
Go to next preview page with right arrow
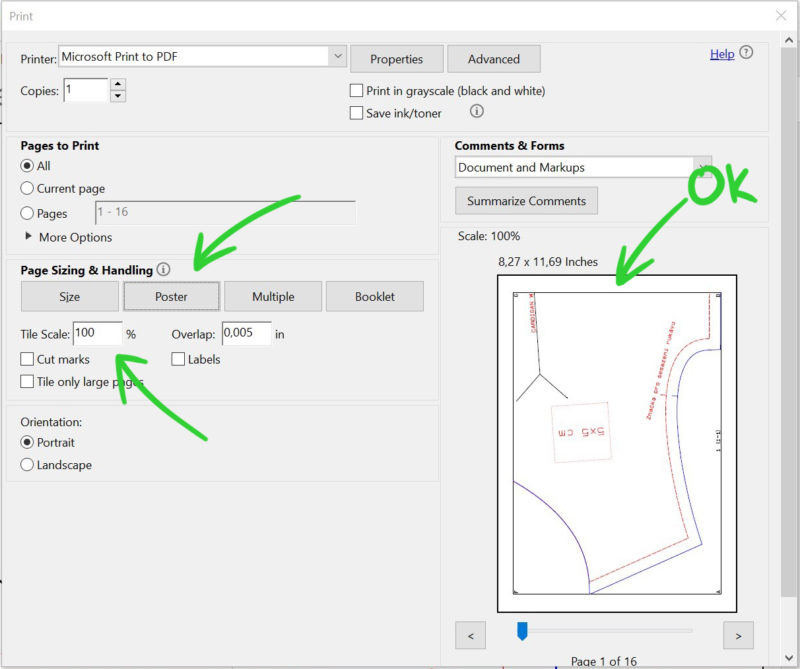(738, 635)
